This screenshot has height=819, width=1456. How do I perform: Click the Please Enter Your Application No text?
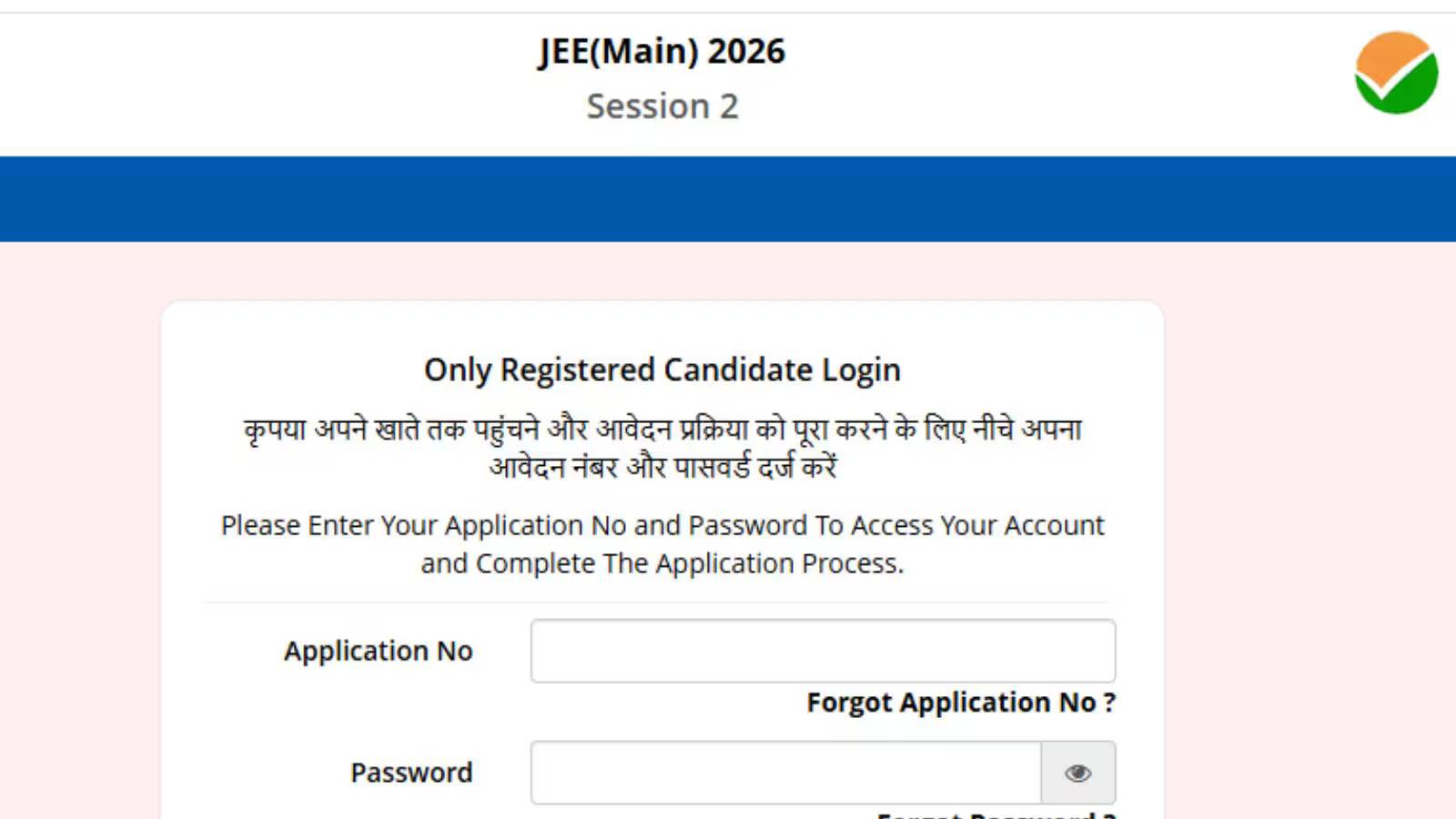[662, 525]
